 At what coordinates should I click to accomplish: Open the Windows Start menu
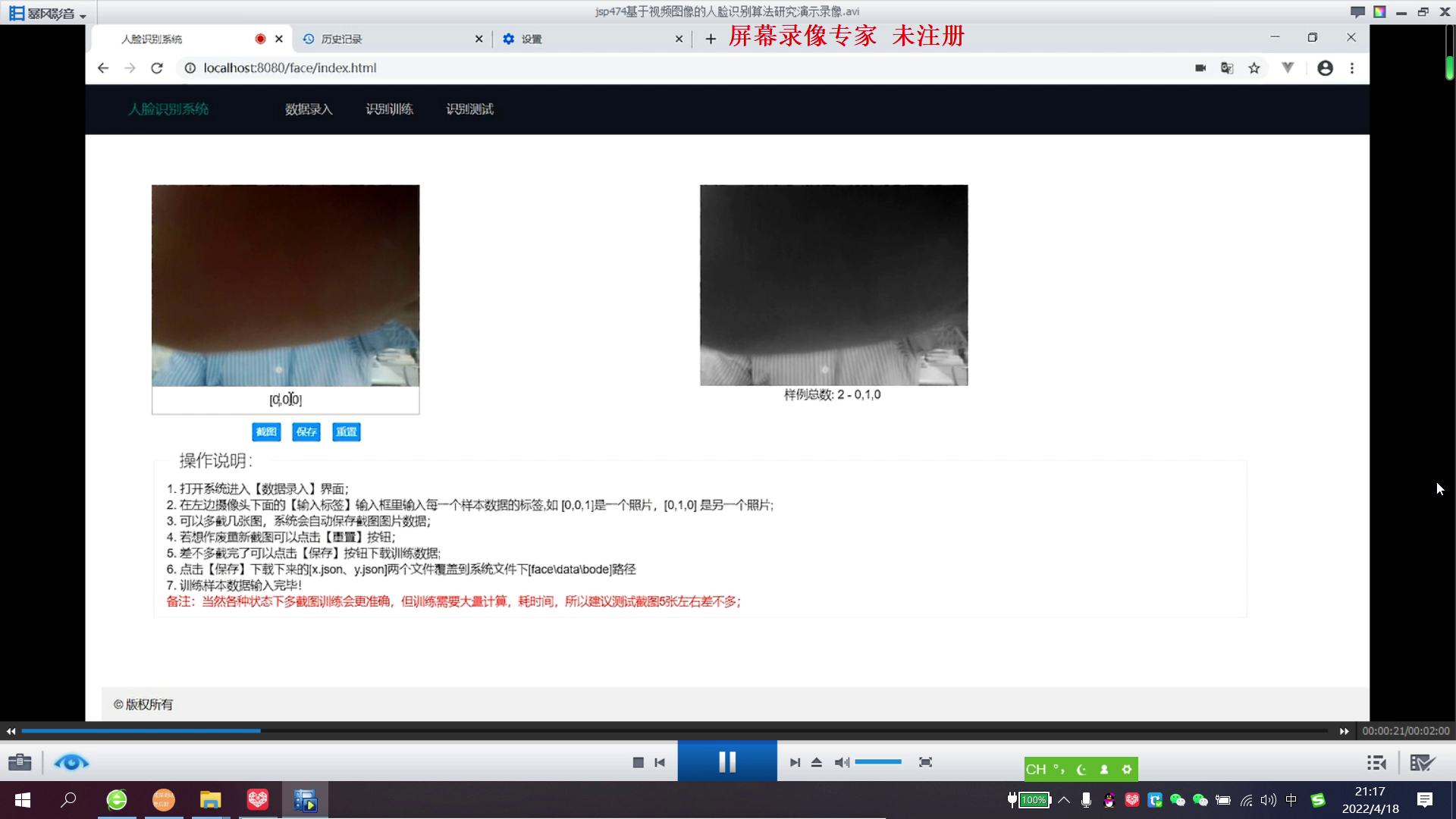point(23,800)
